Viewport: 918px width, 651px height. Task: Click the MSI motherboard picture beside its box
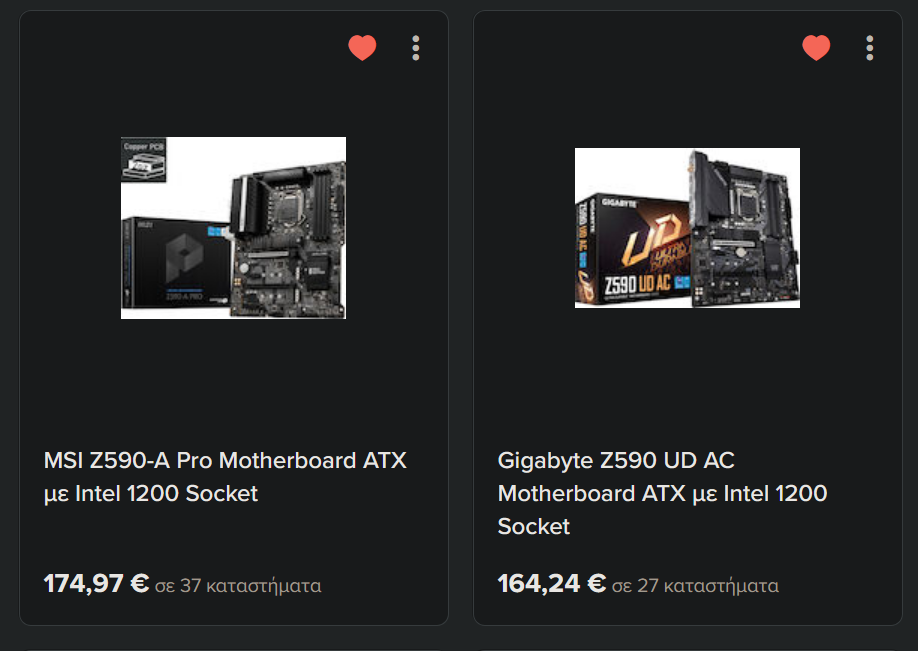(288, 239)
